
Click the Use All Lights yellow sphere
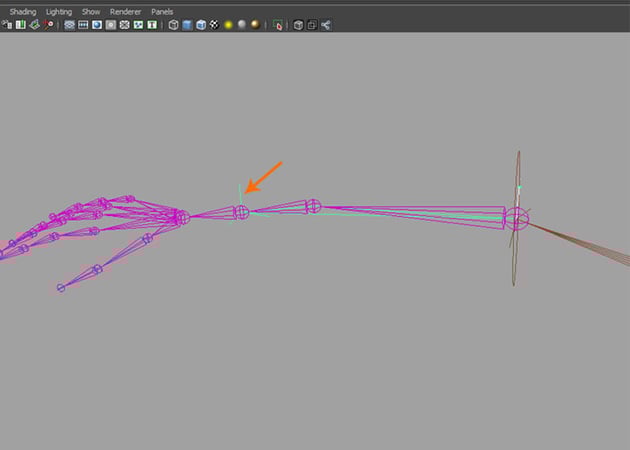point(228,24)
